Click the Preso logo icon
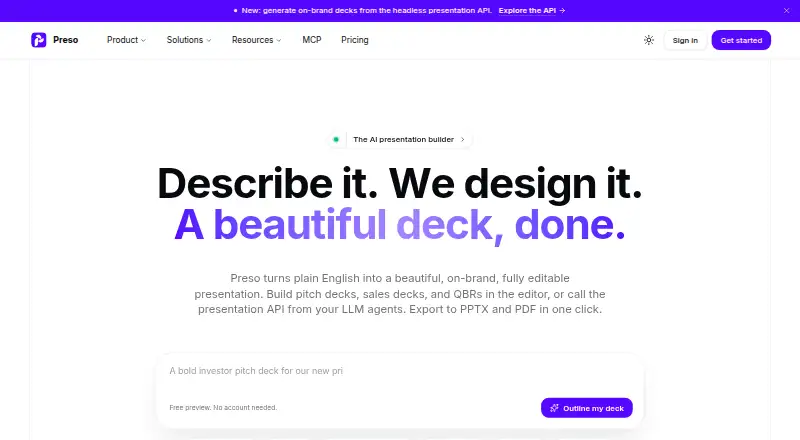The height and width of the screenshot is (440, 800). (39, 40)
